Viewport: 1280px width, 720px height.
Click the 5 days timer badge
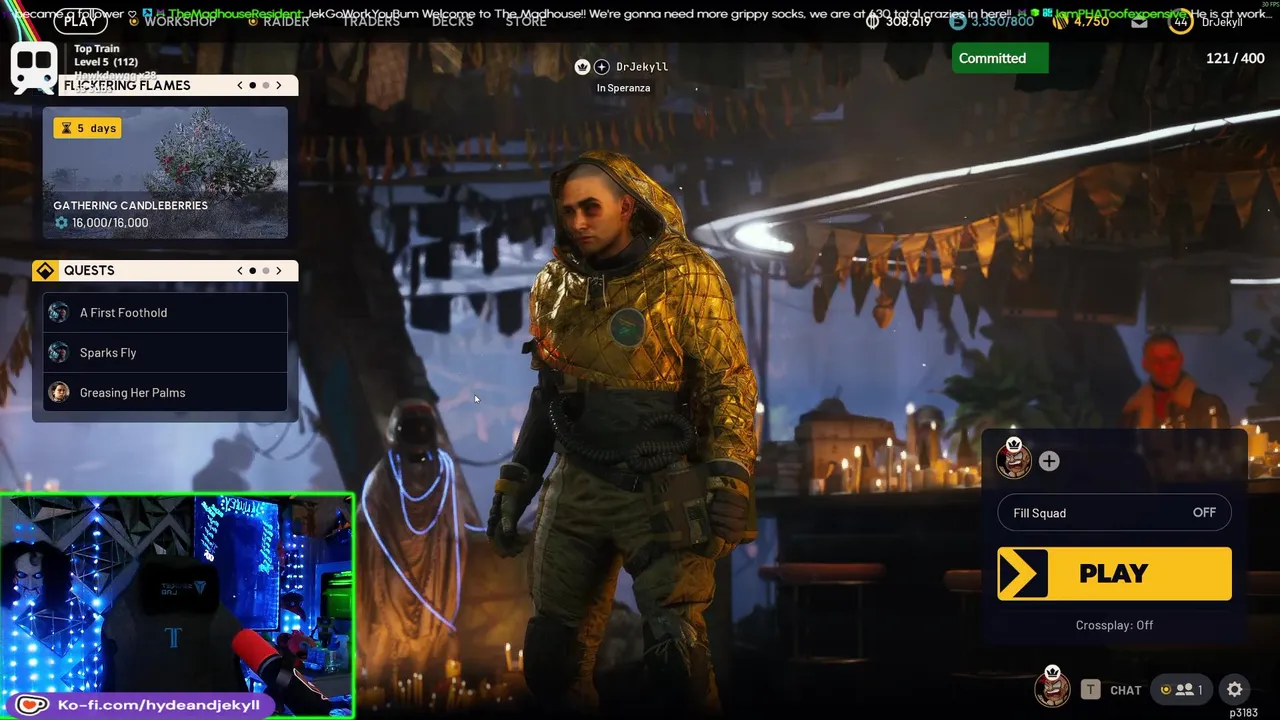[88, 128]
